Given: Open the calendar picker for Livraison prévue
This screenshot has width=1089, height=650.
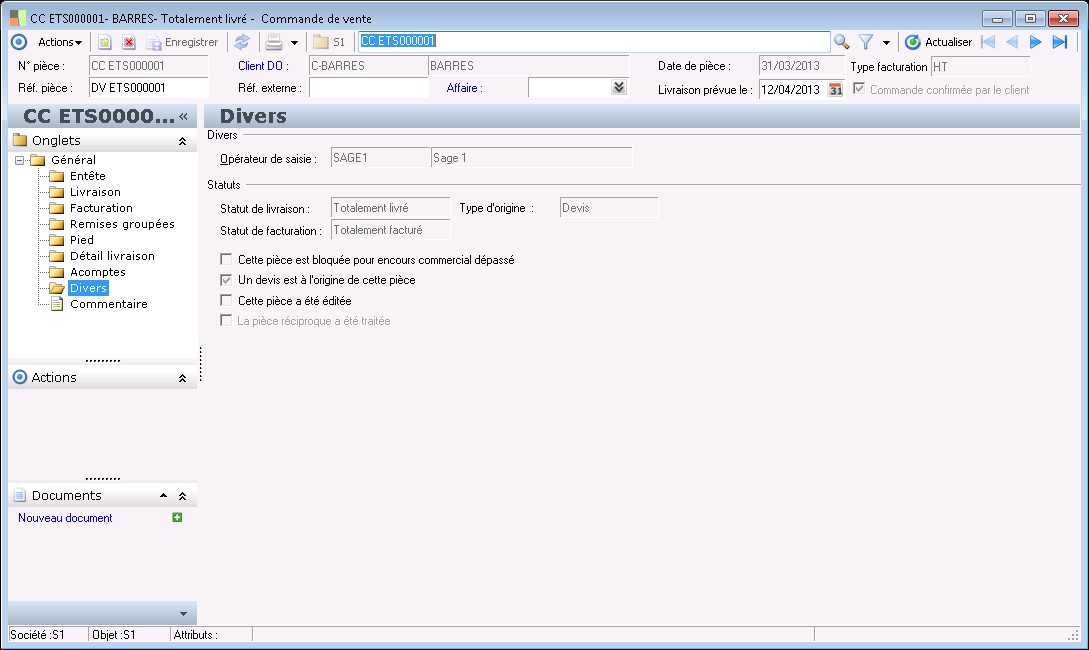Looking at the screenshot, I should [835, 89].
